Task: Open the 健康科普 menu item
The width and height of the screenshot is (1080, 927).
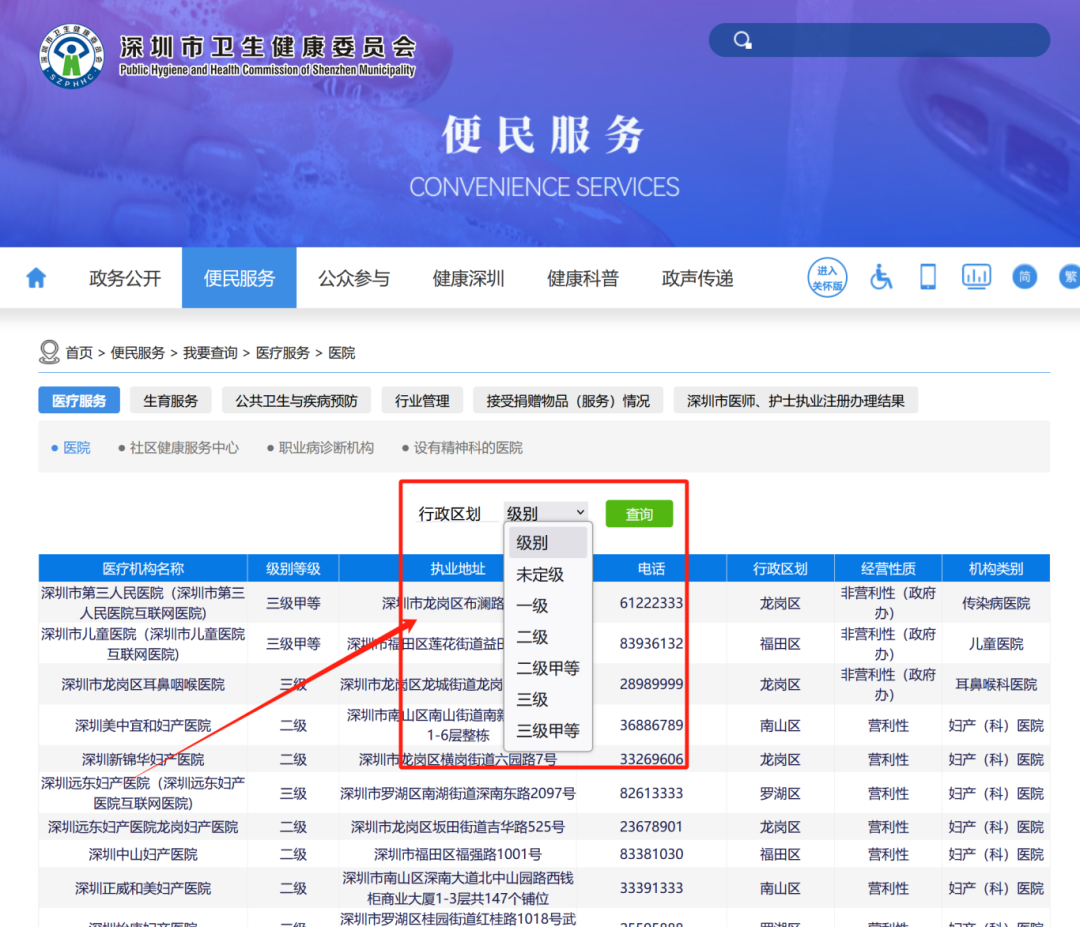Action: (x=583, y=277)
